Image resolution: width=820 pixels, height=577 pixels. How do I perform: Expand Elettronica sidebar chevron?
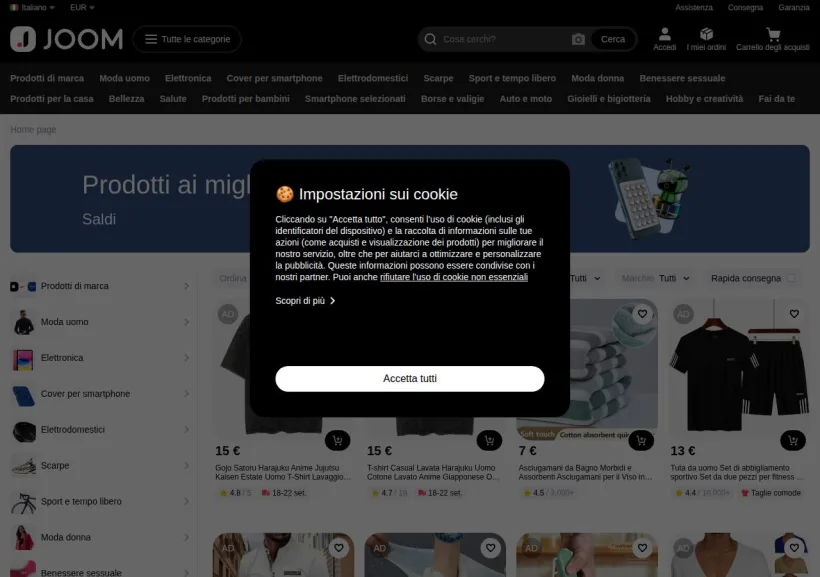[187, 358]
